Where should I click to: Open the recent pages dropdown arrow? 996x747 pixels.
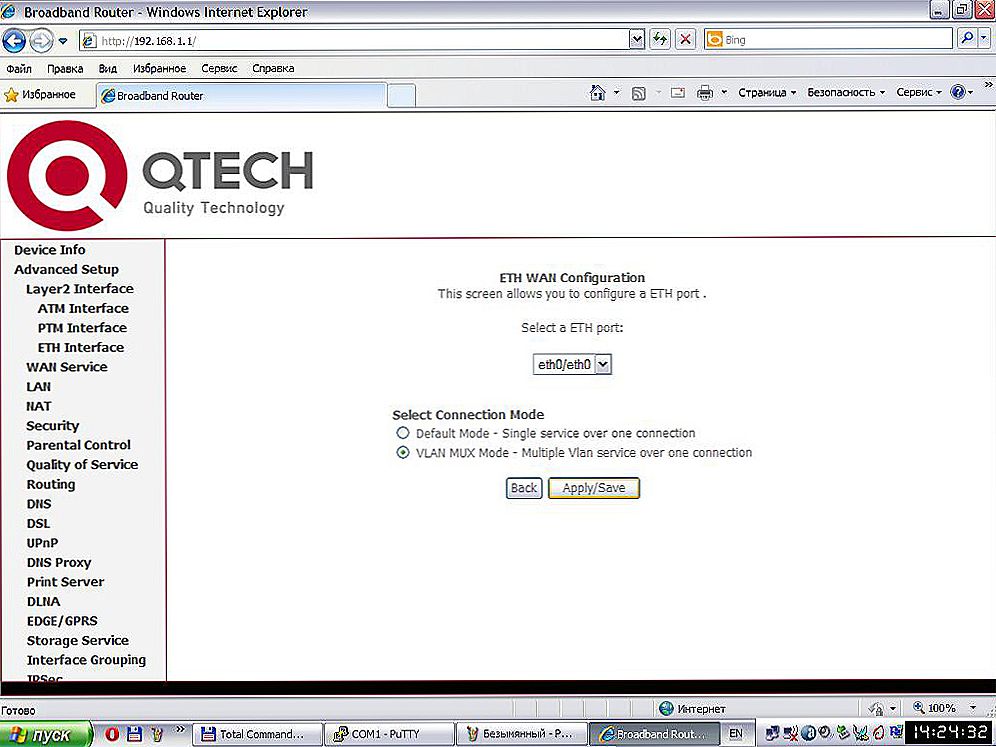[x=63, y=41]
